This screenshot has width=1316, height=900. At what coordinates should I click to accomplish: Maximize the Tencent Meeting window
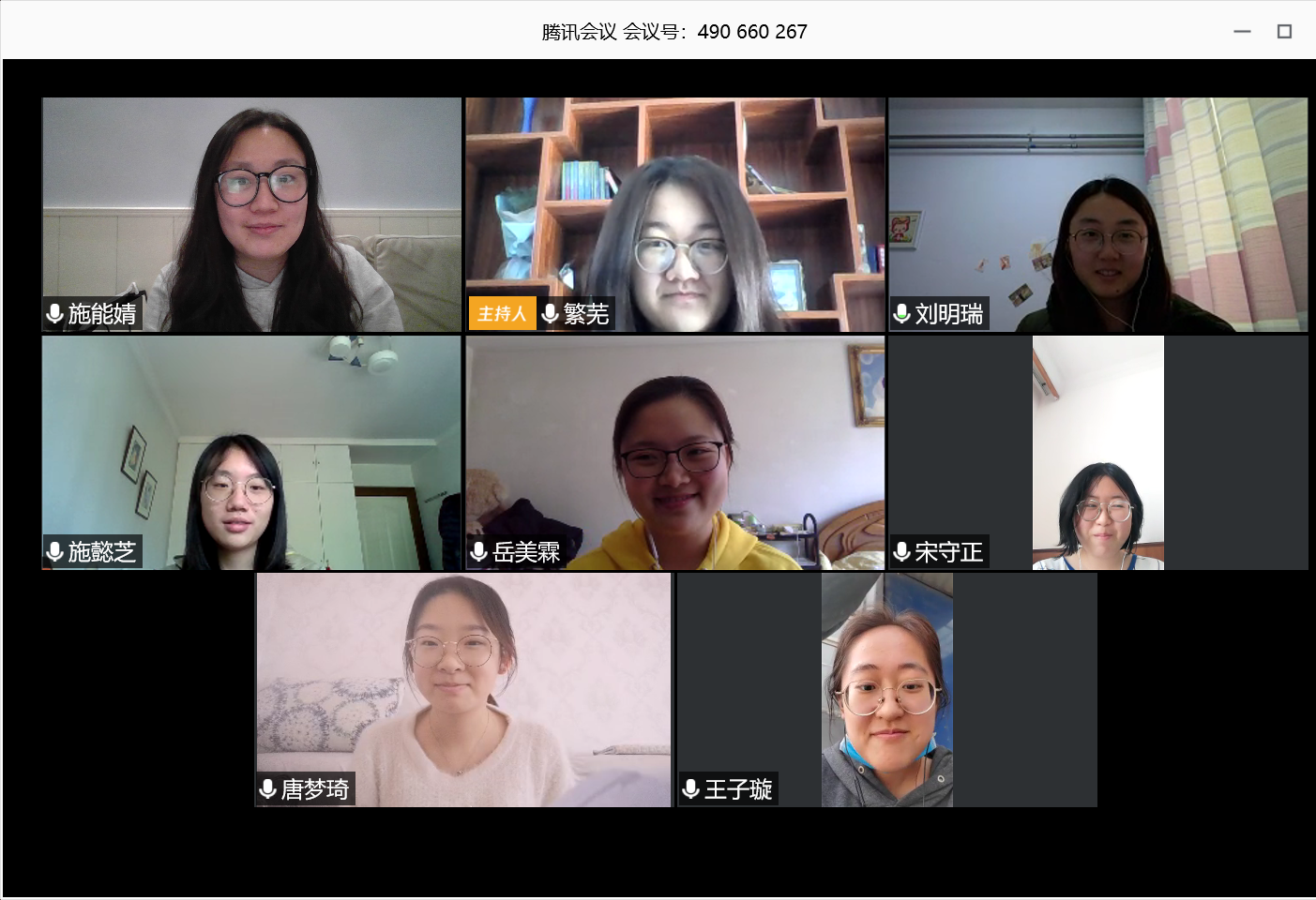pos(1285,31)
